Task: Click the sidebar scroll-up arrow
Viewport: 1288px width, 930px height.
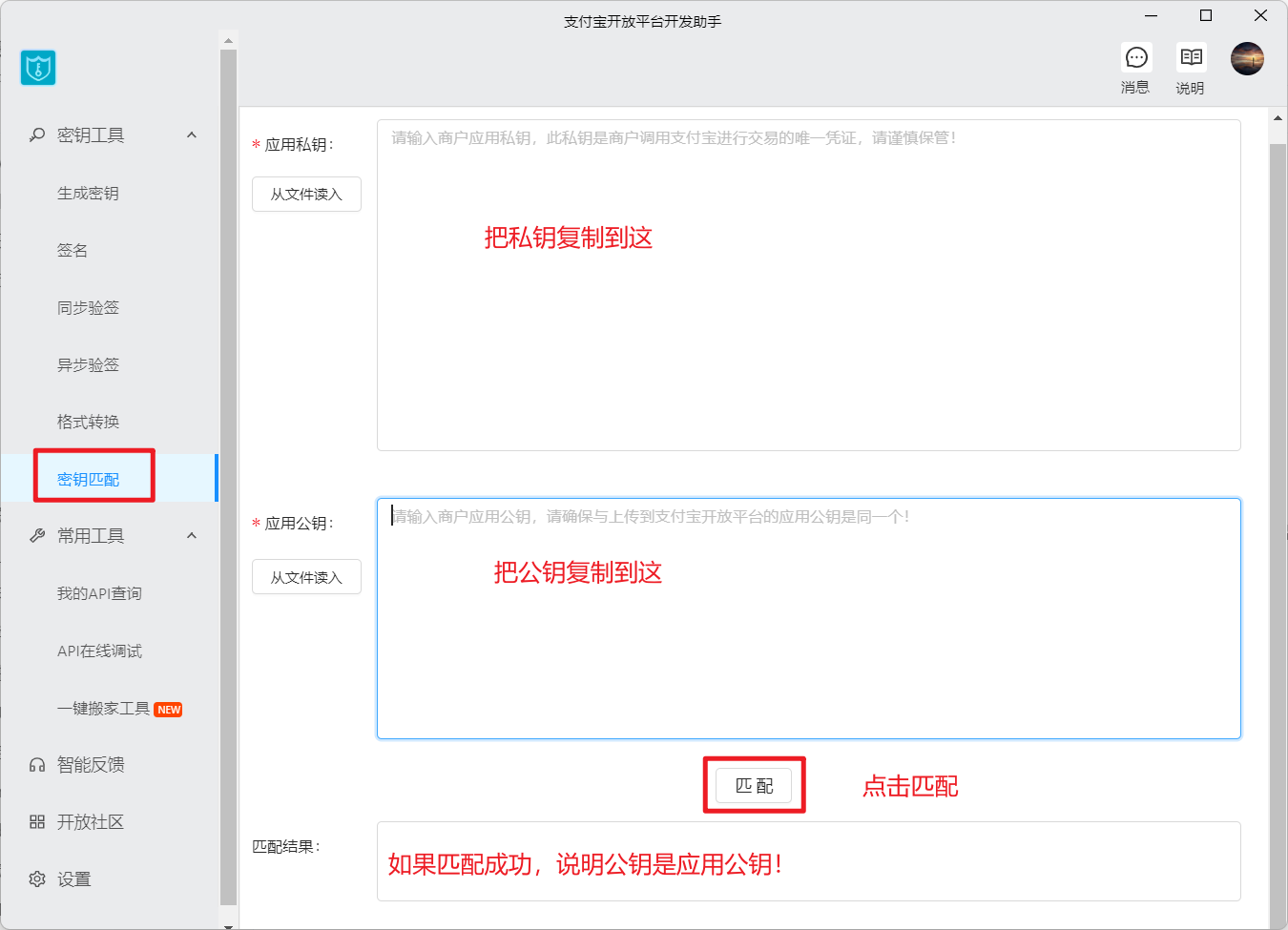Action: click(x=228, y=41)
